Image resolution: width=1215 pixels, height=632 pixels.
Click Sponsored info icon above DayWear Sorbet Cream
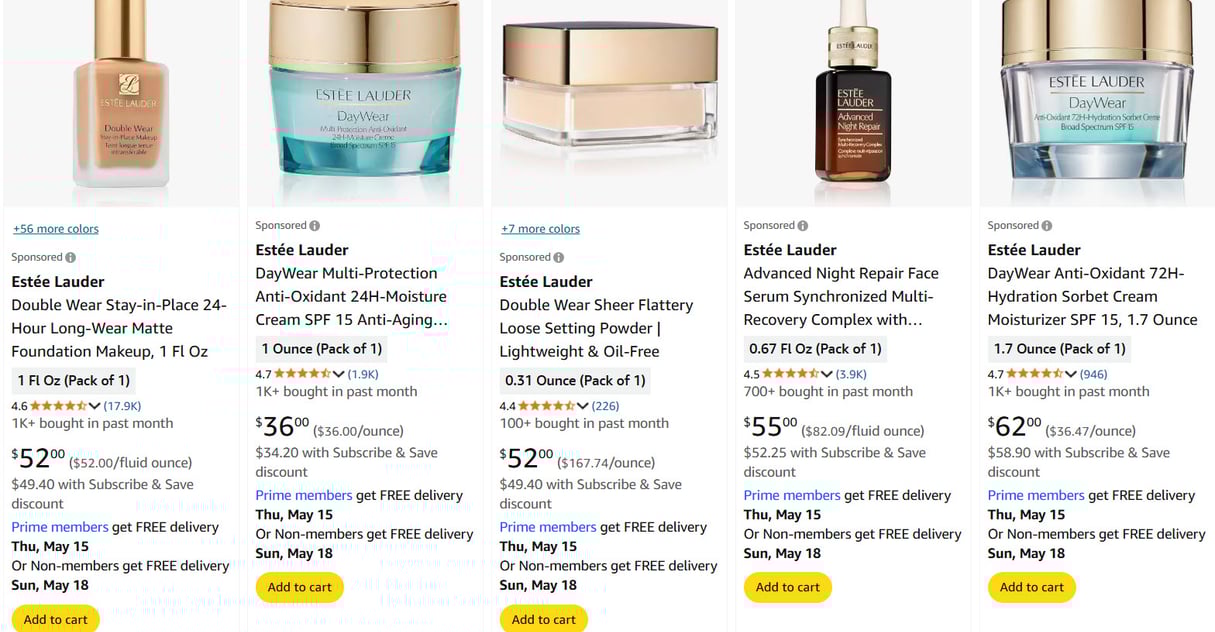(1047, 226)
